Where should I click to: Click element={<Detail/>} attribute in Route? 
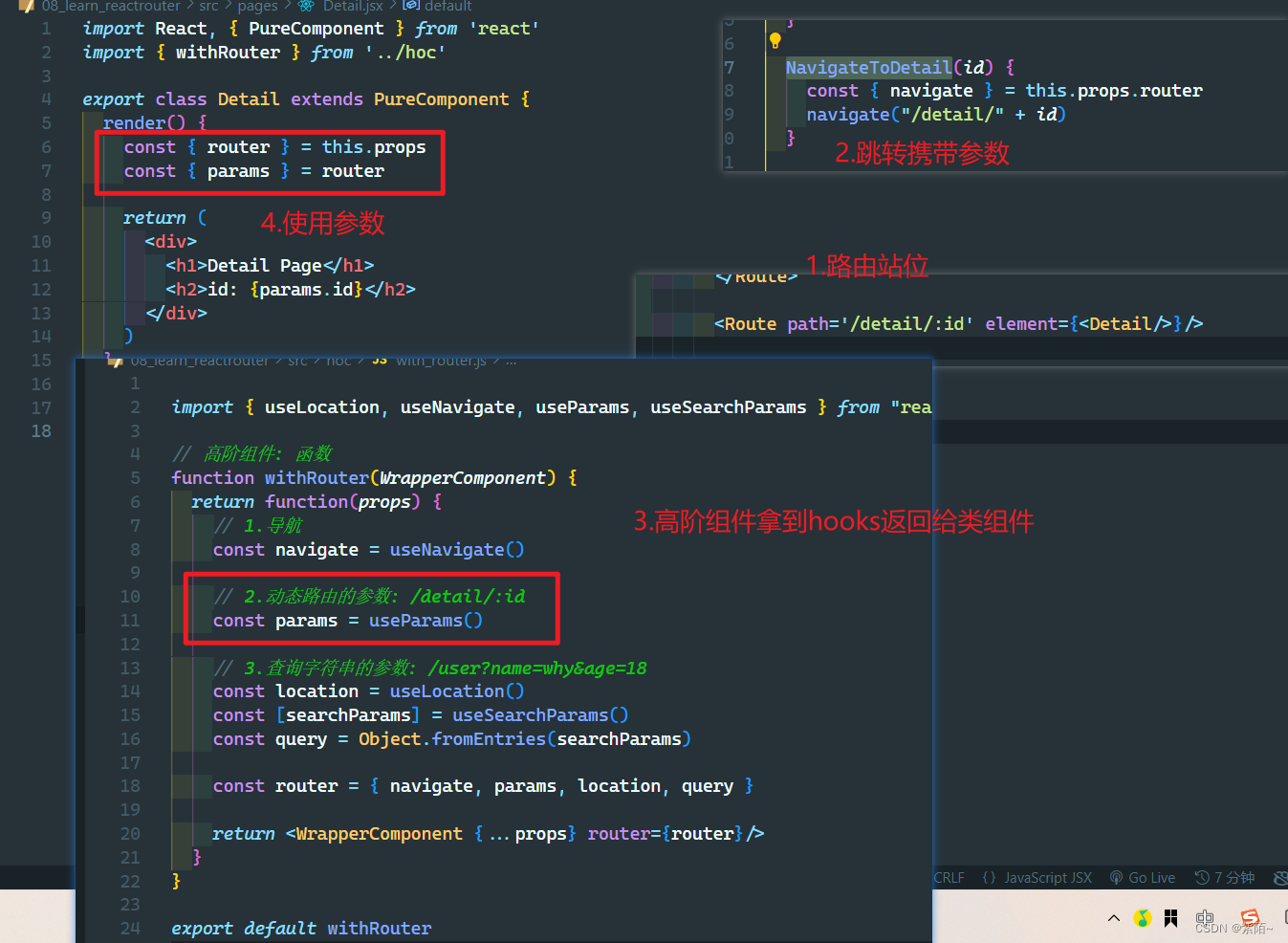pos(1084,324)
